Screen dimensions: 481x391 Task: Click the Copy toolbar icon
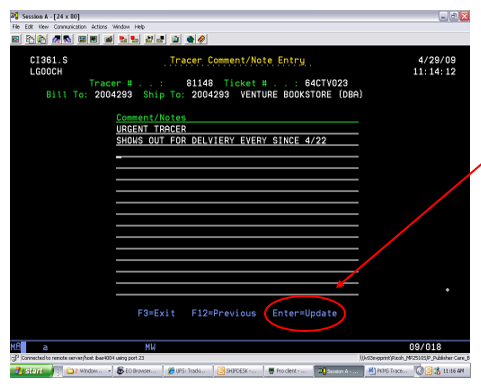pyautogui.click(x=30, y=39)
